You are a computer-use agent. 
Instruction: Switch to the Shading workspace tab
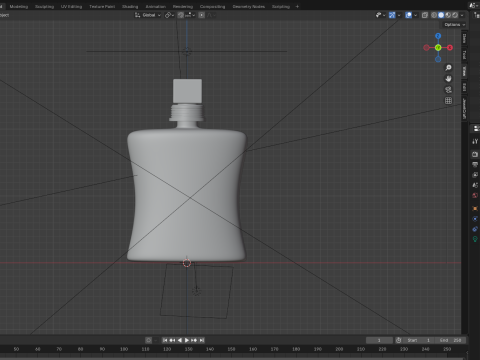[x=130, y=6]
